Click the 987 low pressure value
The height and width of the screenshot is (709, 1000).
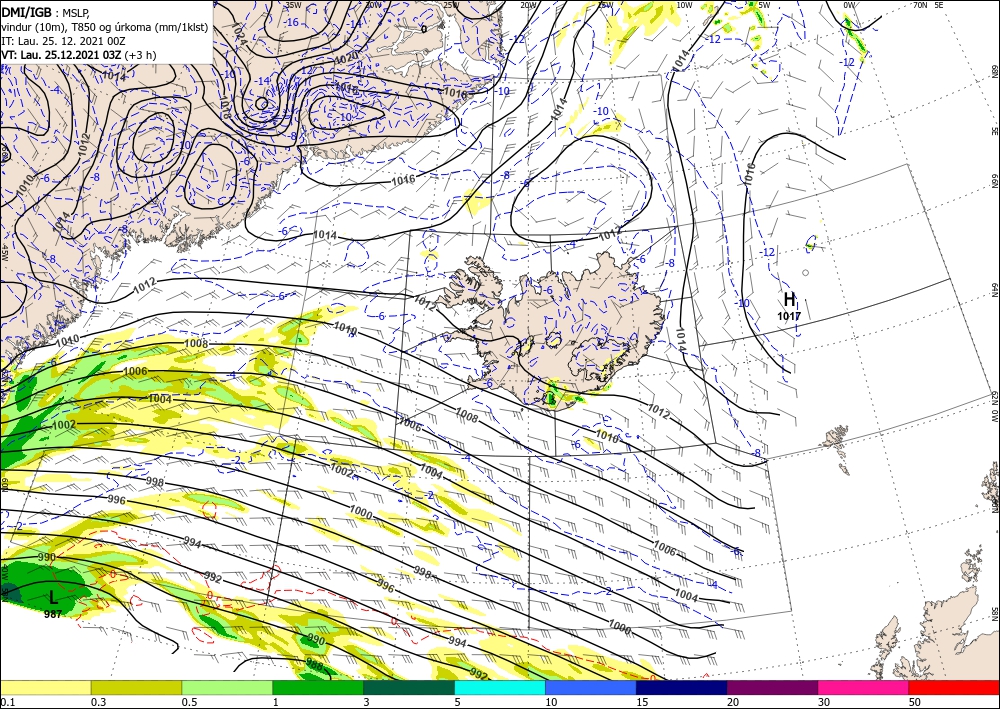click(x=53, y=614)
